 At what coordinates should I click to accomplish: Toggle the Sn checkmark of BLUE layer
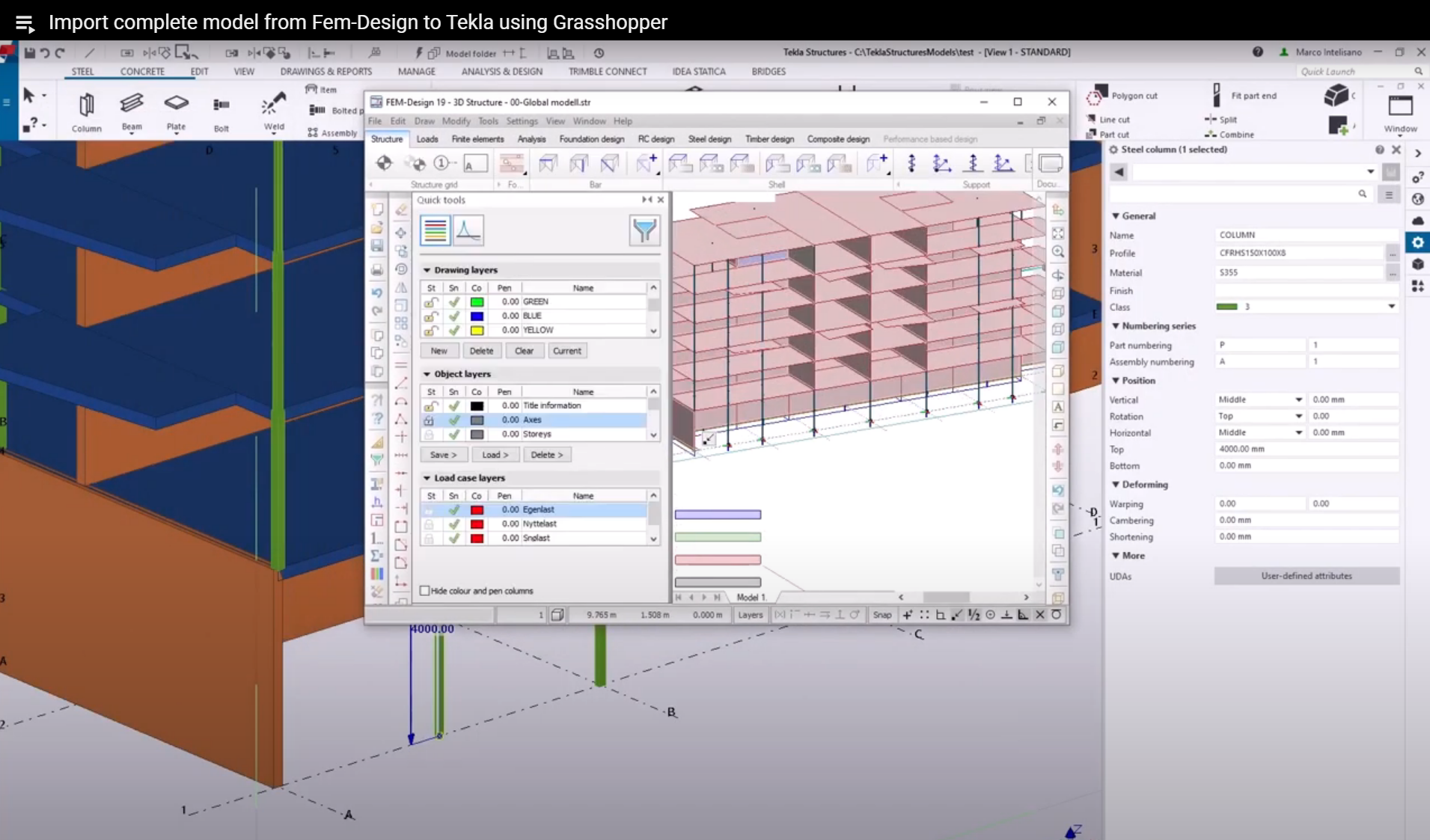(x=453, y=316)
